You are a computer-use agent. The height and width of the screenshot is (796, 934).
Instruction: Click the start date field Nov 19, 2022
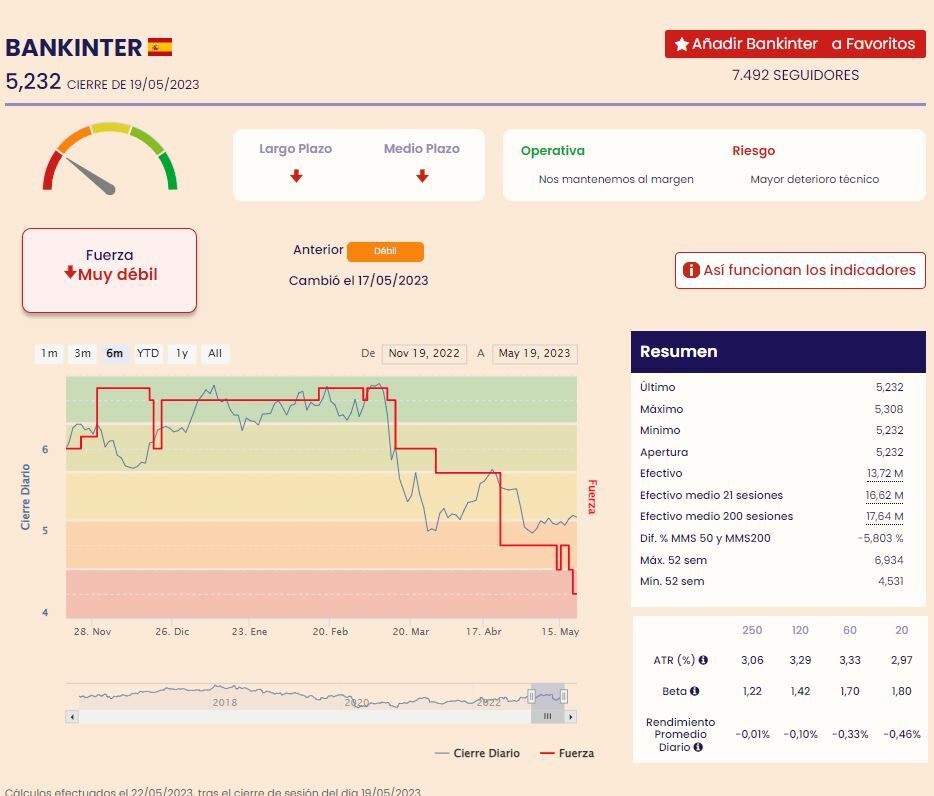click(x=424, y=353)
